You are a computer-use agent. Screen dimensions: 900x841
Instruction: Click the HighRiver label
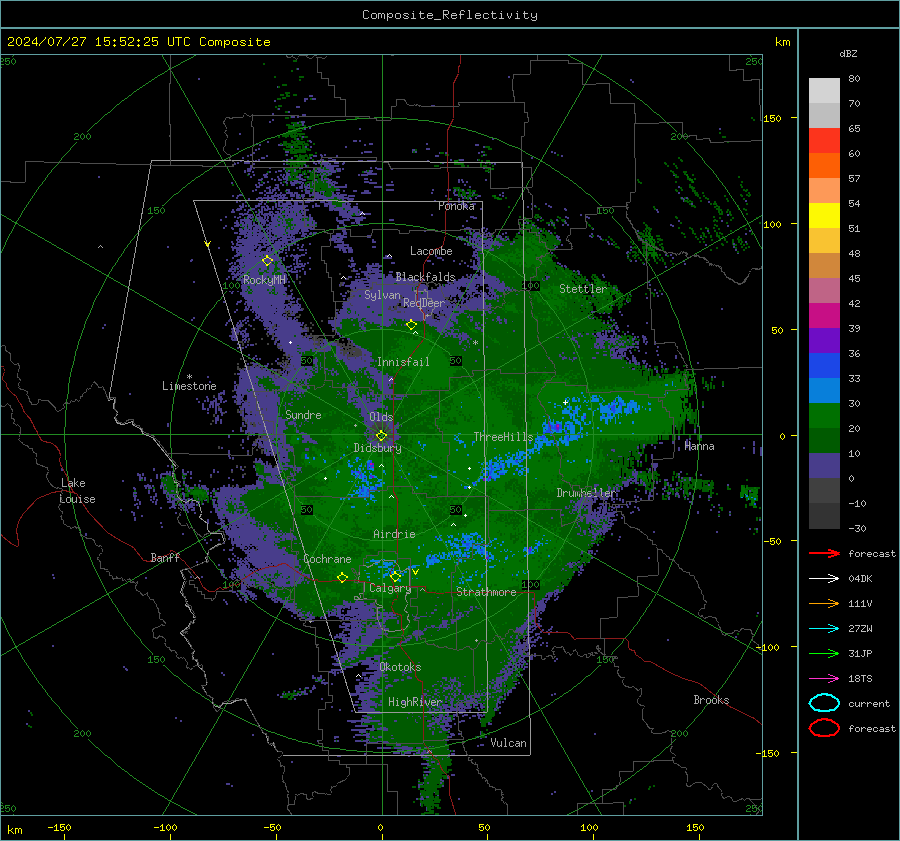(415, 702)
